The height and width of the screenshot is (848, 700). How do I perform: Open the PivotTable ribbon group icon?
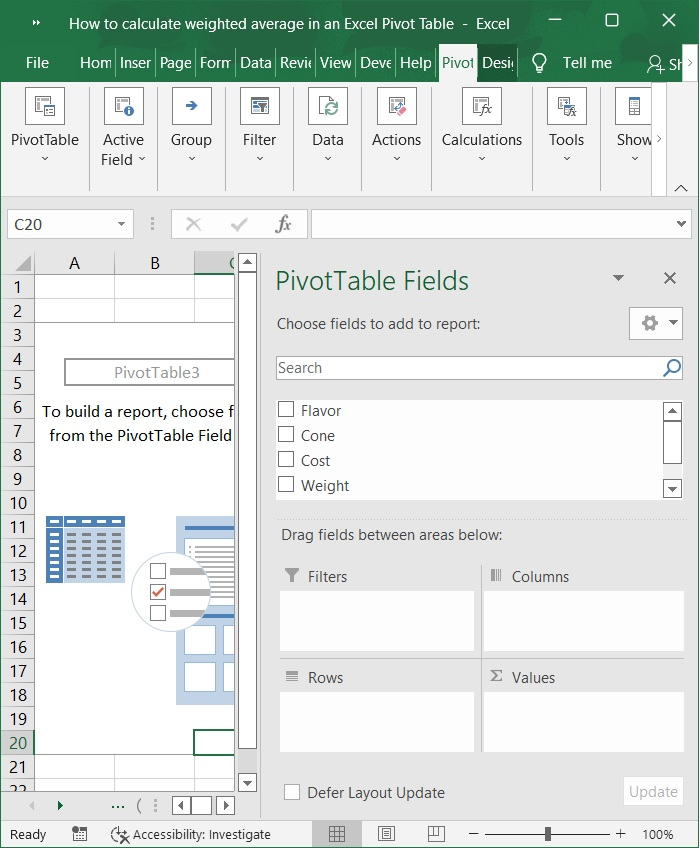tap(44, 106)
